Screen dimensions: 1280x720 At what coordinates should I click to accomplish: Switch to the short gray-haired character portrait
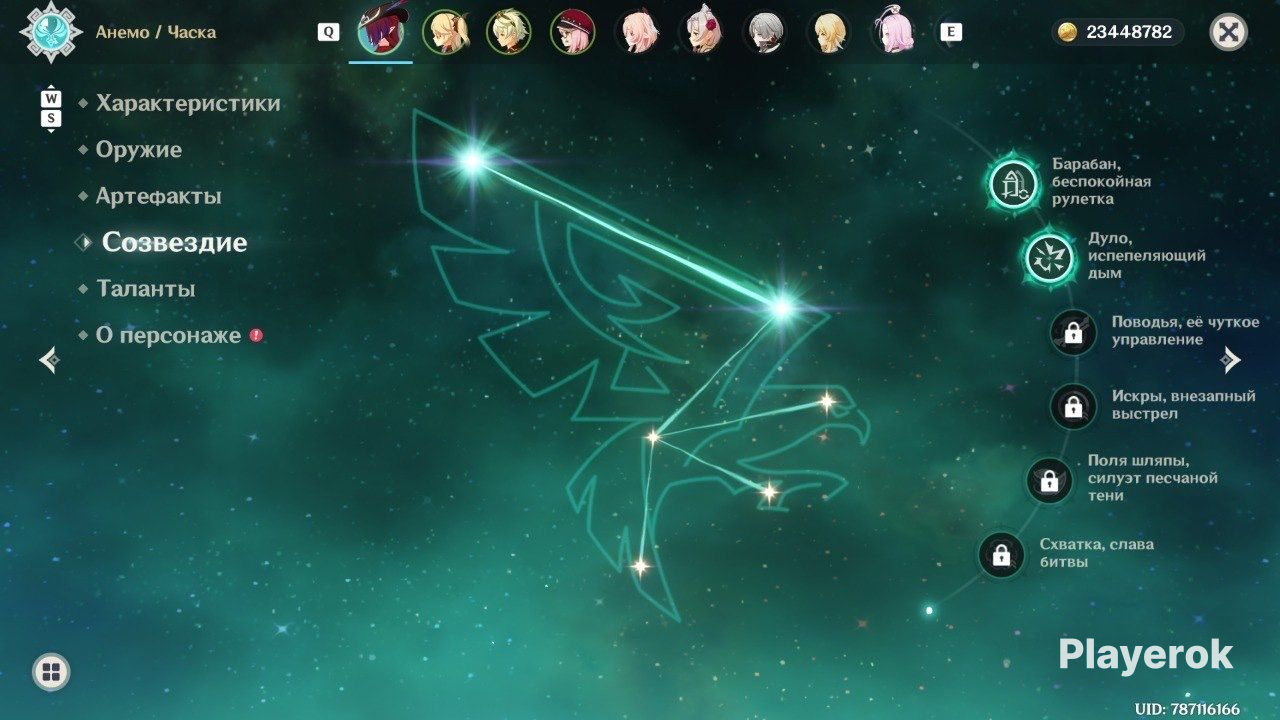(765, 32)
